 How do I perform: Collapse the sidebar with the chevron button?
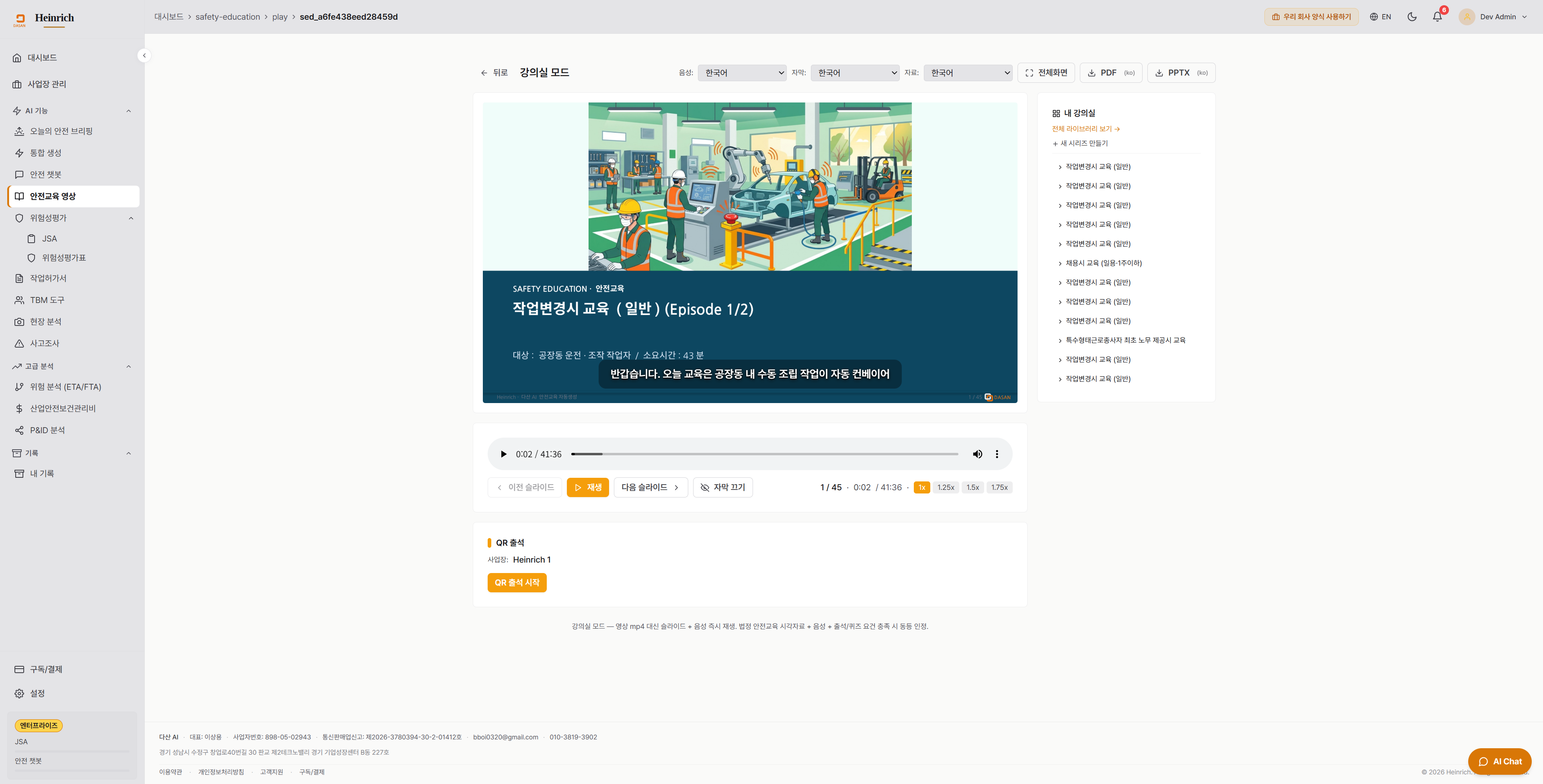pyautogui.click(x=144, y=56)
